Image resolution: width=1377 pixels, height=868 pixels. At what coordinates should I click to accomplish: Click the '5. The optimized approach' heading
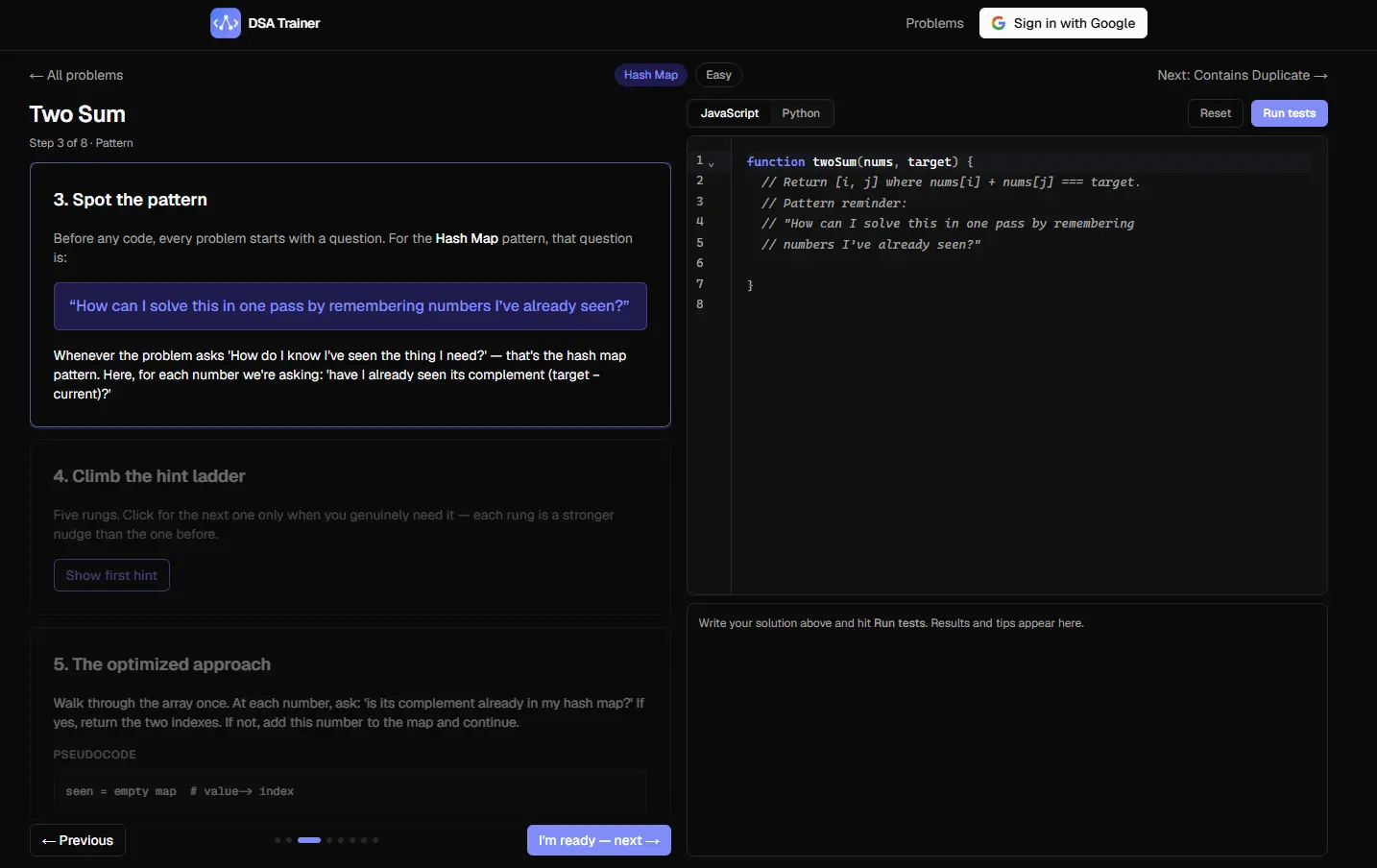click(x=162, y=664)
